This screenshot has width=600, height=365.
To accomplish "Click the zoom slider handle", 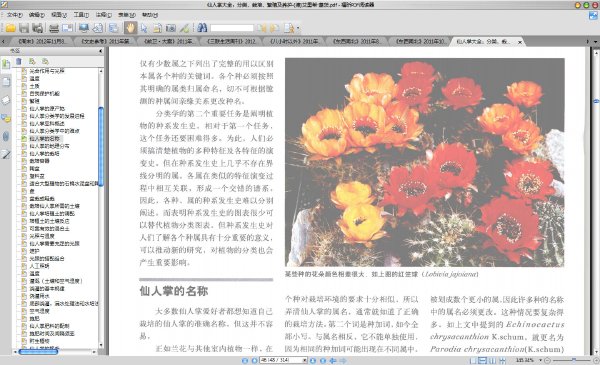I will click(x=574, y=360).
